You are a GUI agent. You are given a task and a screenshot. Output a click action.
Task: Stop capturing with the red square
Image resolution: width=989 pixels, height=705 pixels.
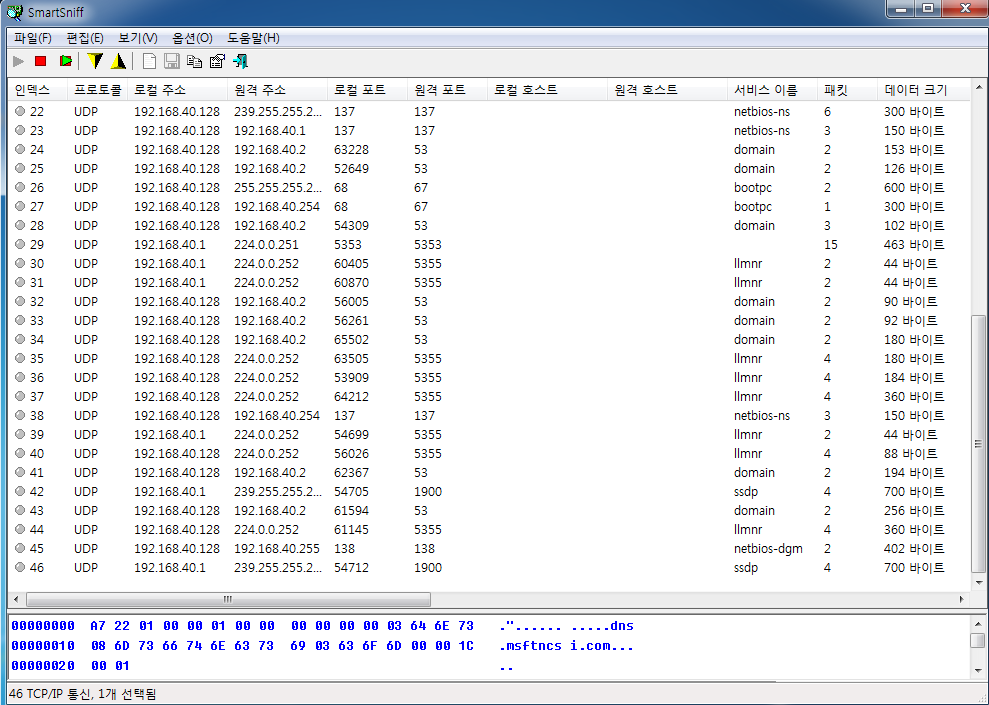coord(40,61)
